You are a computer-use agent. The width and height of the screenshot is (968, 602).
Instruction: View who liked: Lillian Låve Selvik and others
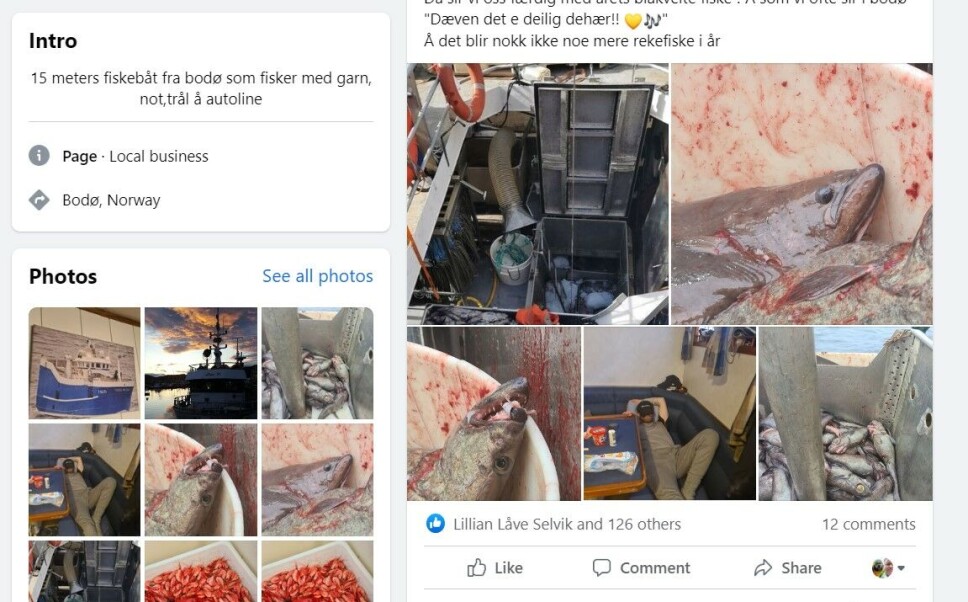click(567, 524)
